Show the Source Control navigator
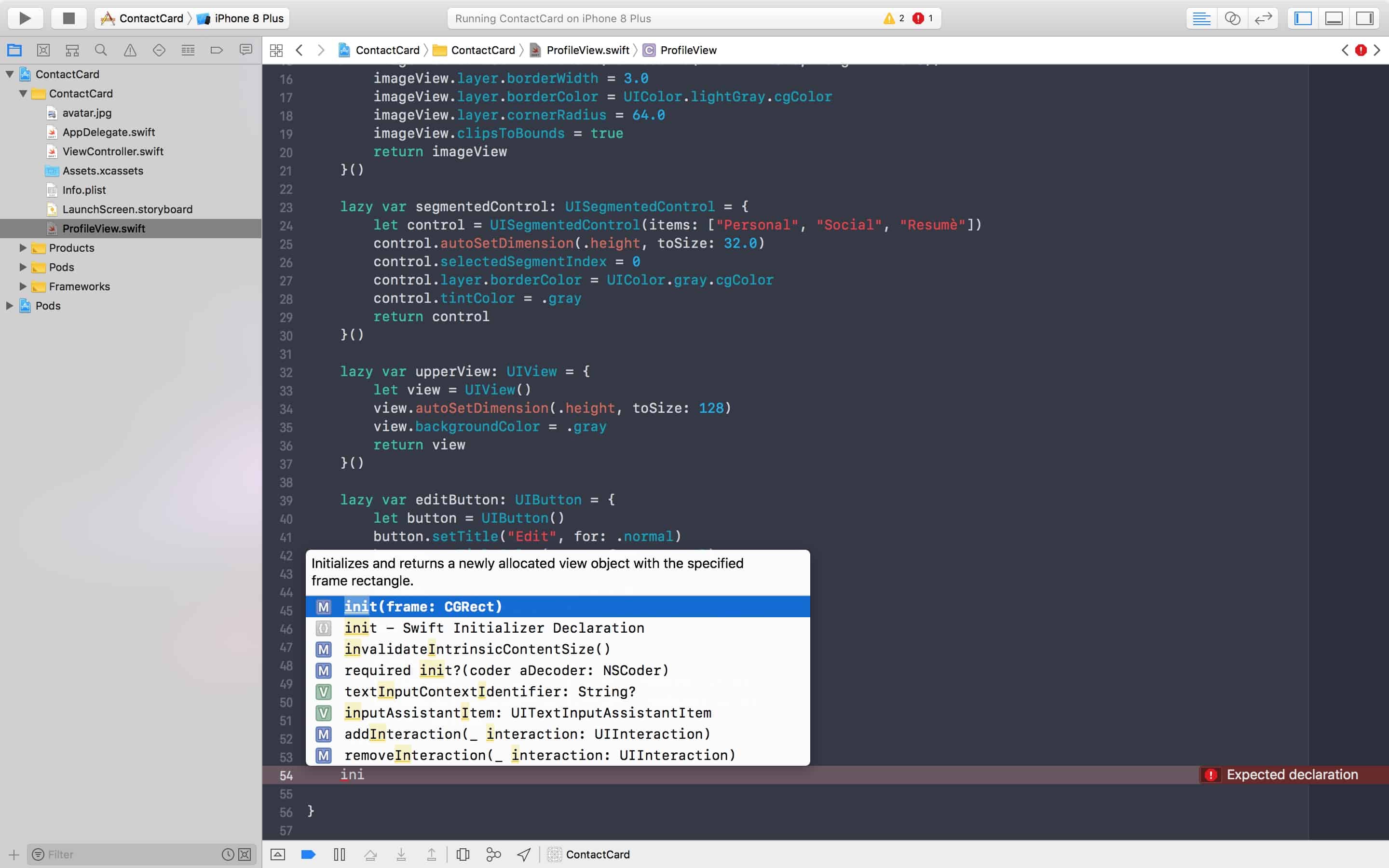This screenshot has height=868, width=1389. [x=43, y=51]
